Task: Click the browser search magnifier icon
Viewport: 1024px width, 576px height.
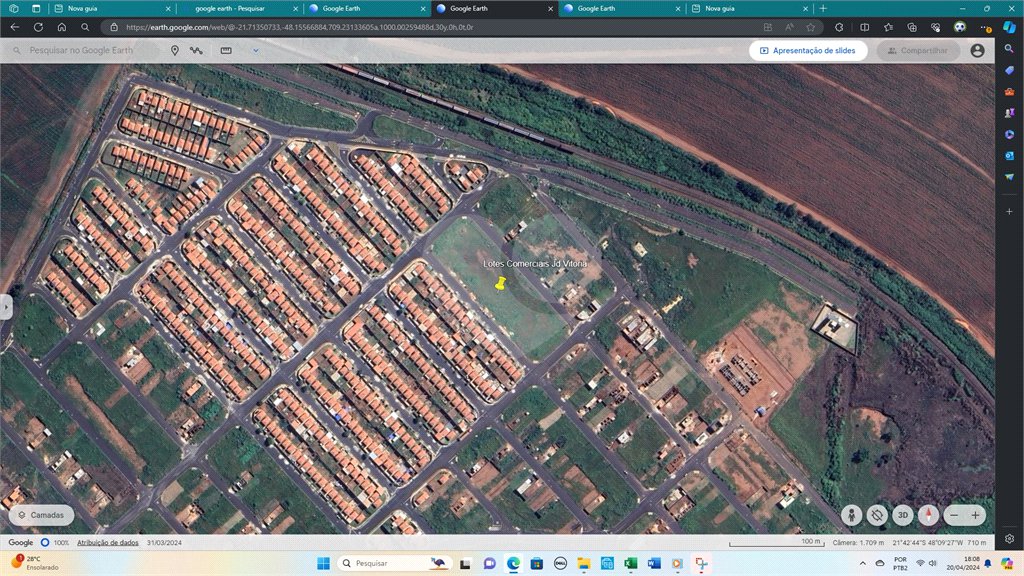Action: click(85, 27)
